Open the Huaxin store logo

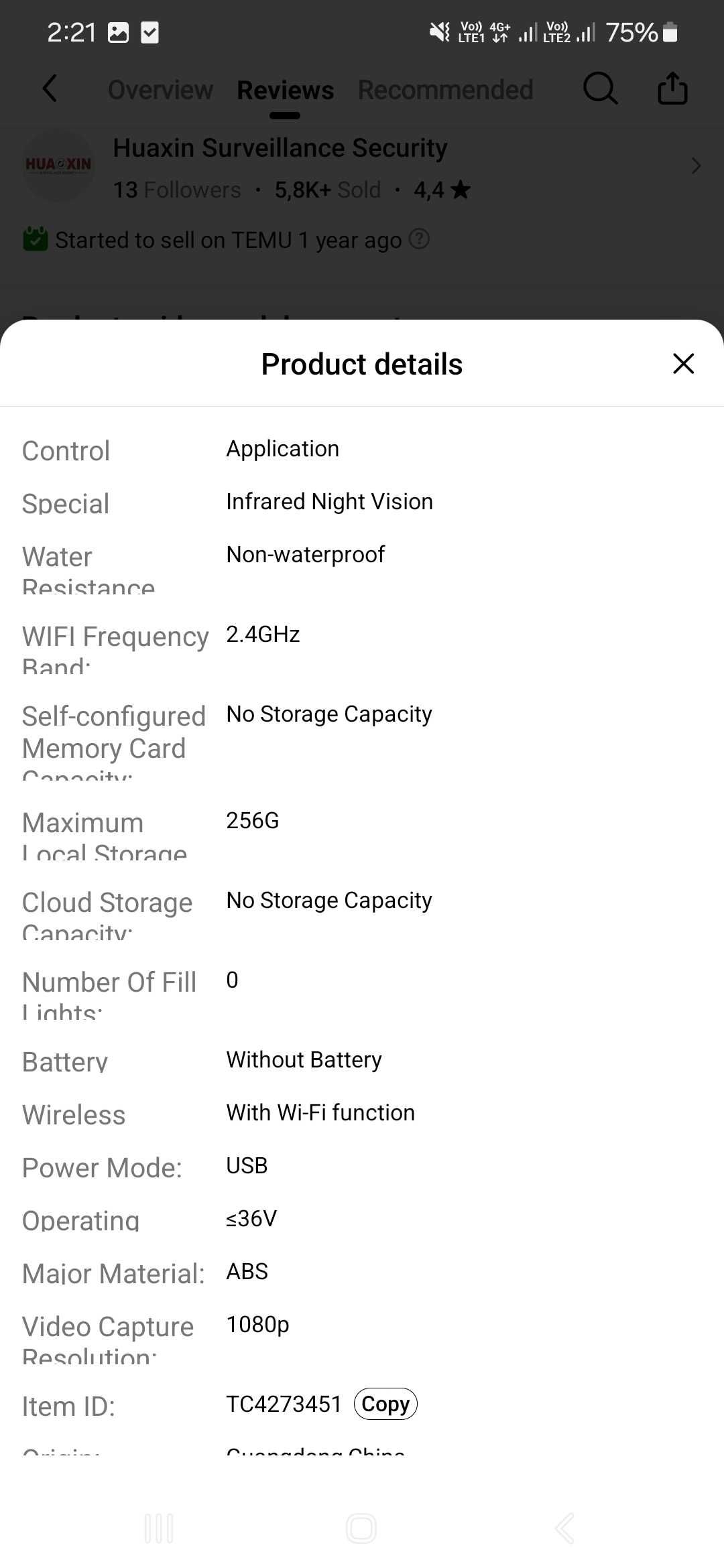[x=58, y=166]
